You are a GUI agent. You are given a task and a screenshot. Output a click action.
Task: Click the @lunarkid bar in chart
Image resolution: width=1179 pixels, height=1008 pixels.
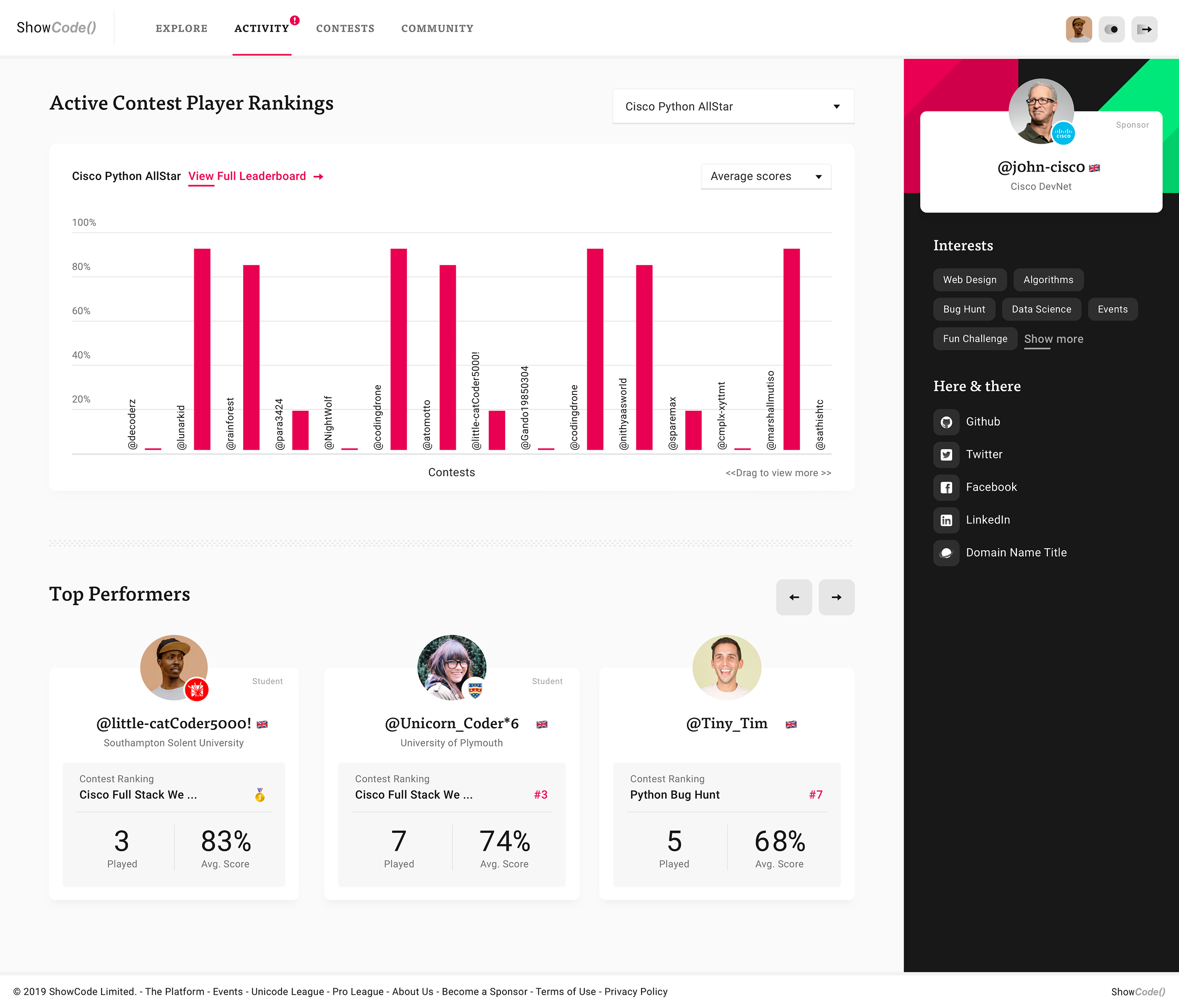pos(202,349)
